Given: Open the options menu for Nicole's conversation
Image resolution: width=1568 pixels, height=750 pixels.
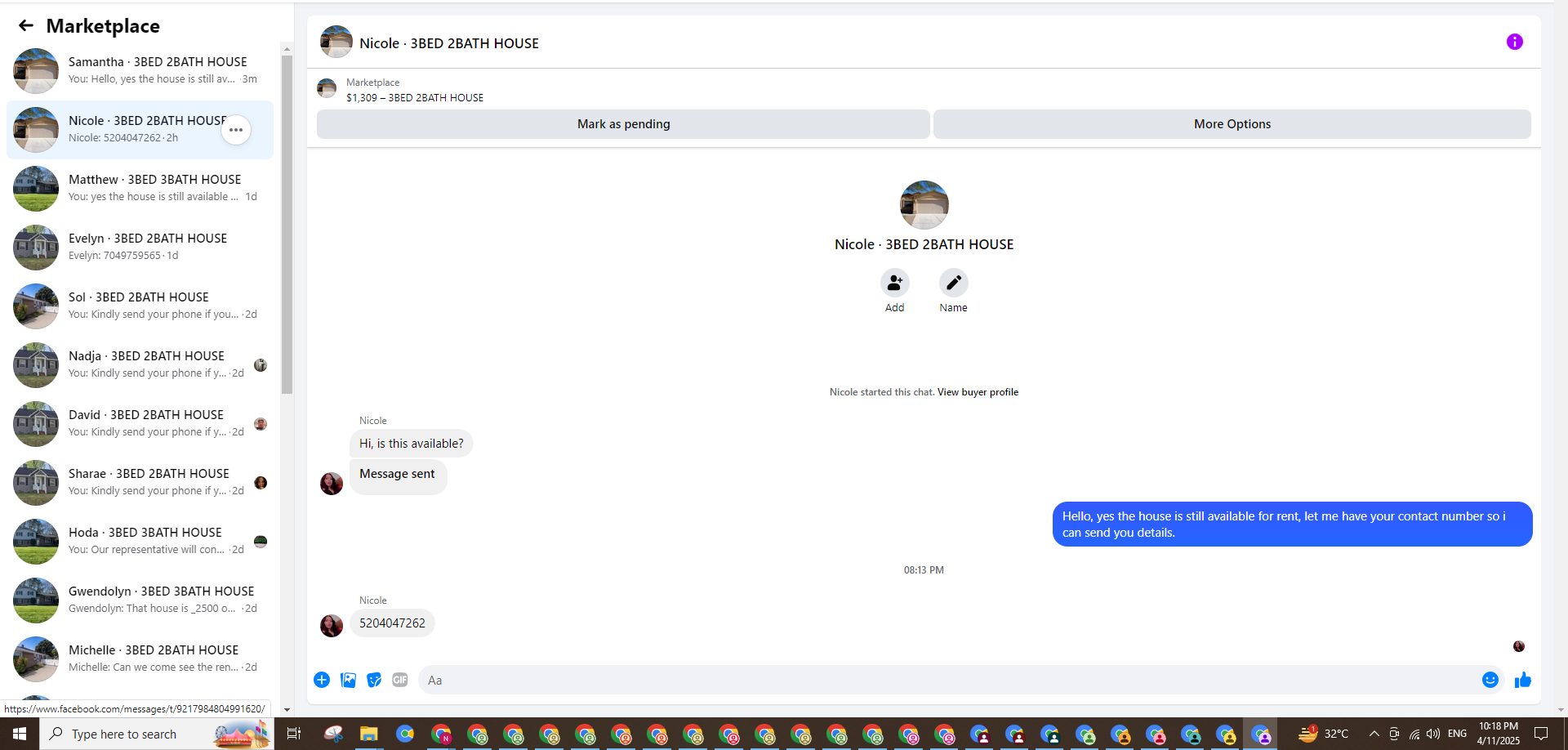Looking at the screenshot, I should (x=236, y=130).
